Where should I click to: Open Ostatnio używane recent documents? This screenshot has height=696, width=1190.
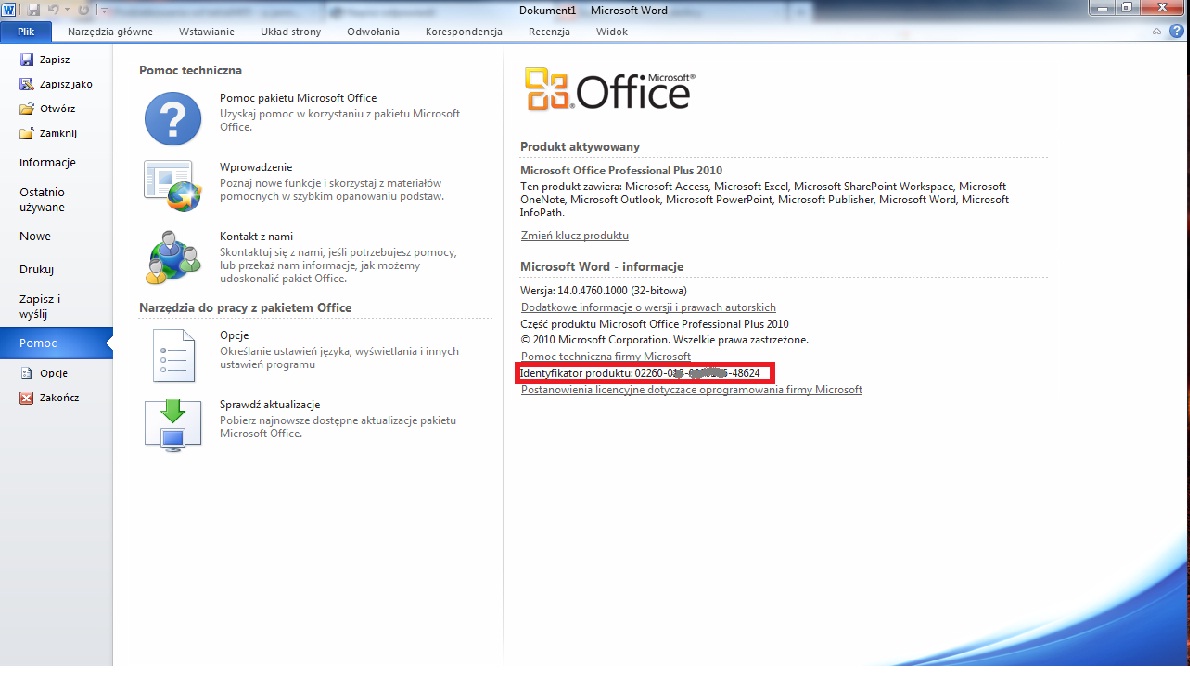pyautogui.click(x=42, y=200)
